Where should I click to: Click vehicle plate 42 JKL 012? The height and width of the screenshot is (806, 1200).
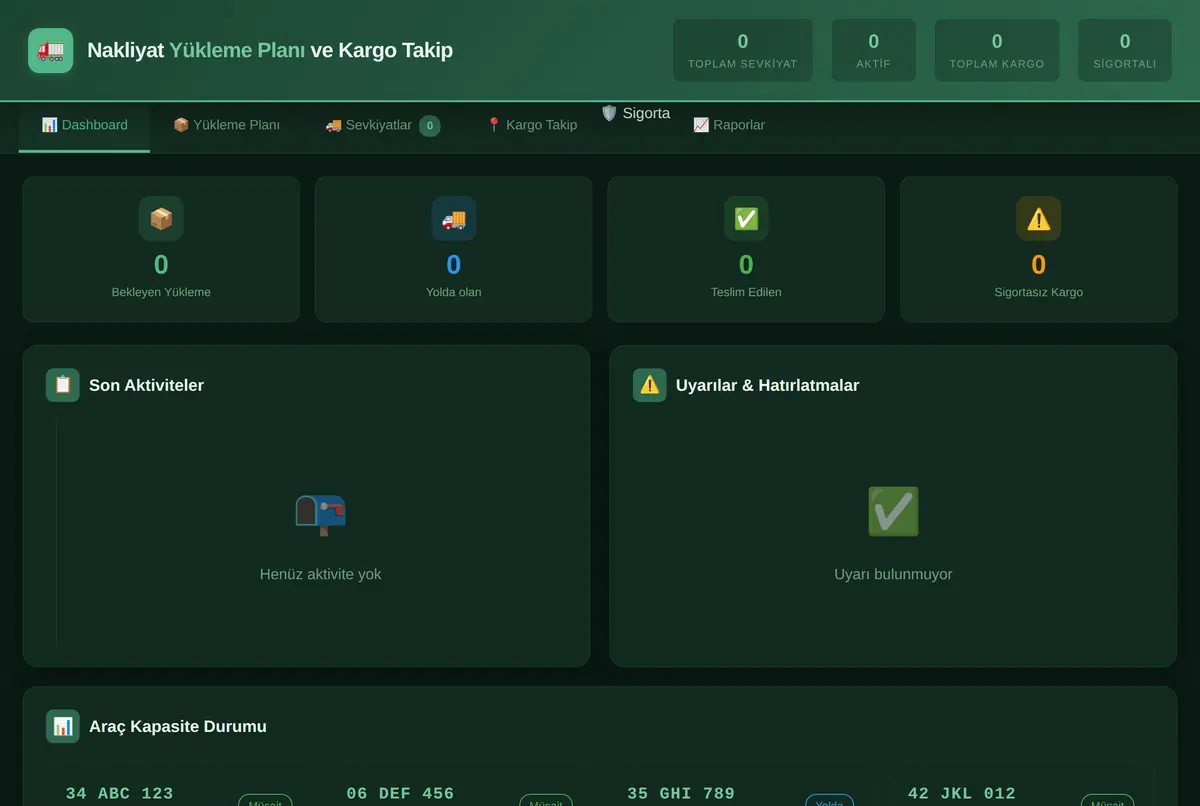point(962,794)
